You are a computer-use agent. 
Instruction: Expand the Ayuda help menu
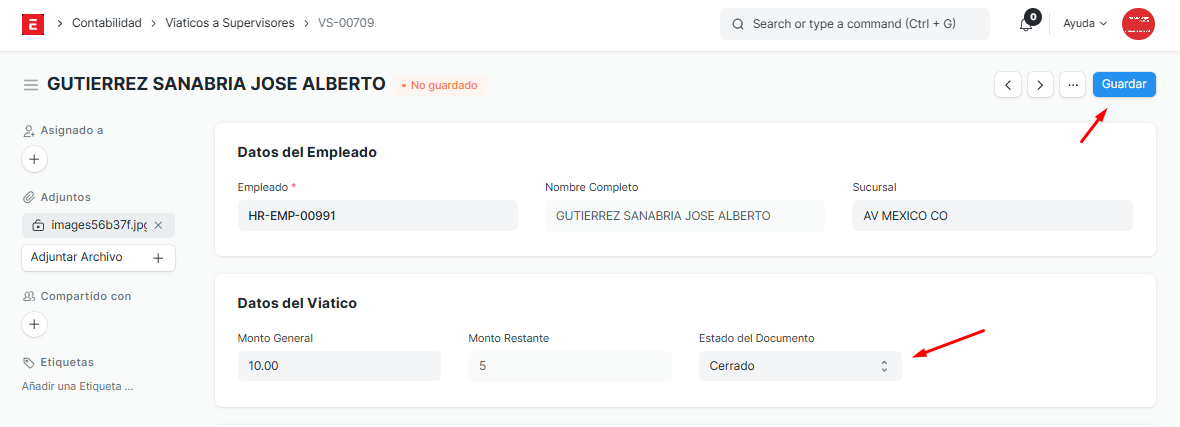[x=1085, y=23]
